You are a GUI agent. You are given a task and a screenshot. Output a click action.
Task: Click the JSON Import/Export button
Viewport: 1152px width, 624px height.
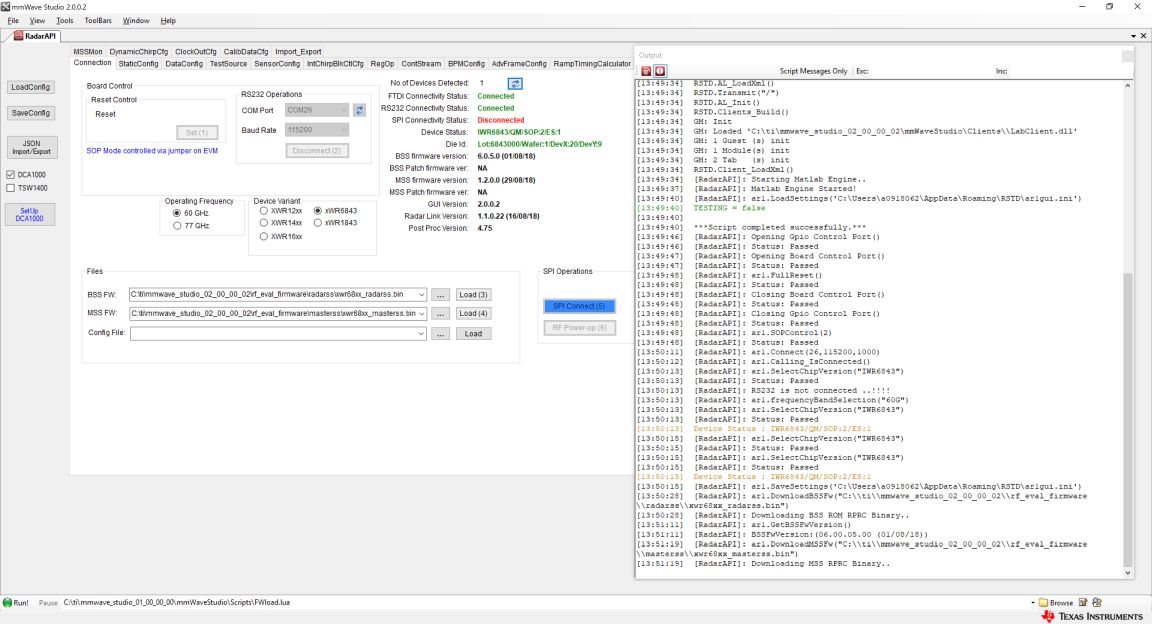pyautogui.click(x=31, y=148)
